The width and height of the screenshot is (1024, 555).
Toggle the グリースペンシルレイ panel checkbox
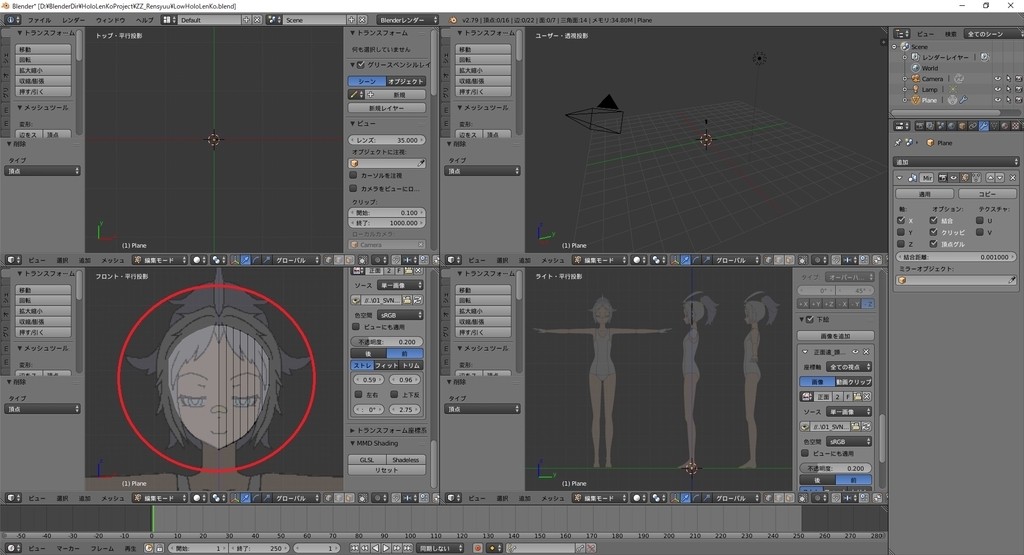click(x=360, y=65)
